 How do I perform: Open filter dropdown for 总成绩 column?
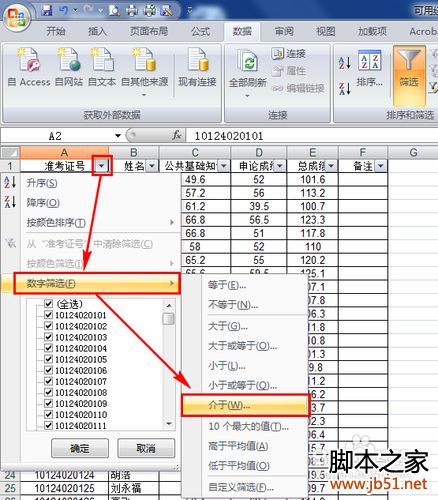[x=331, y=166]
